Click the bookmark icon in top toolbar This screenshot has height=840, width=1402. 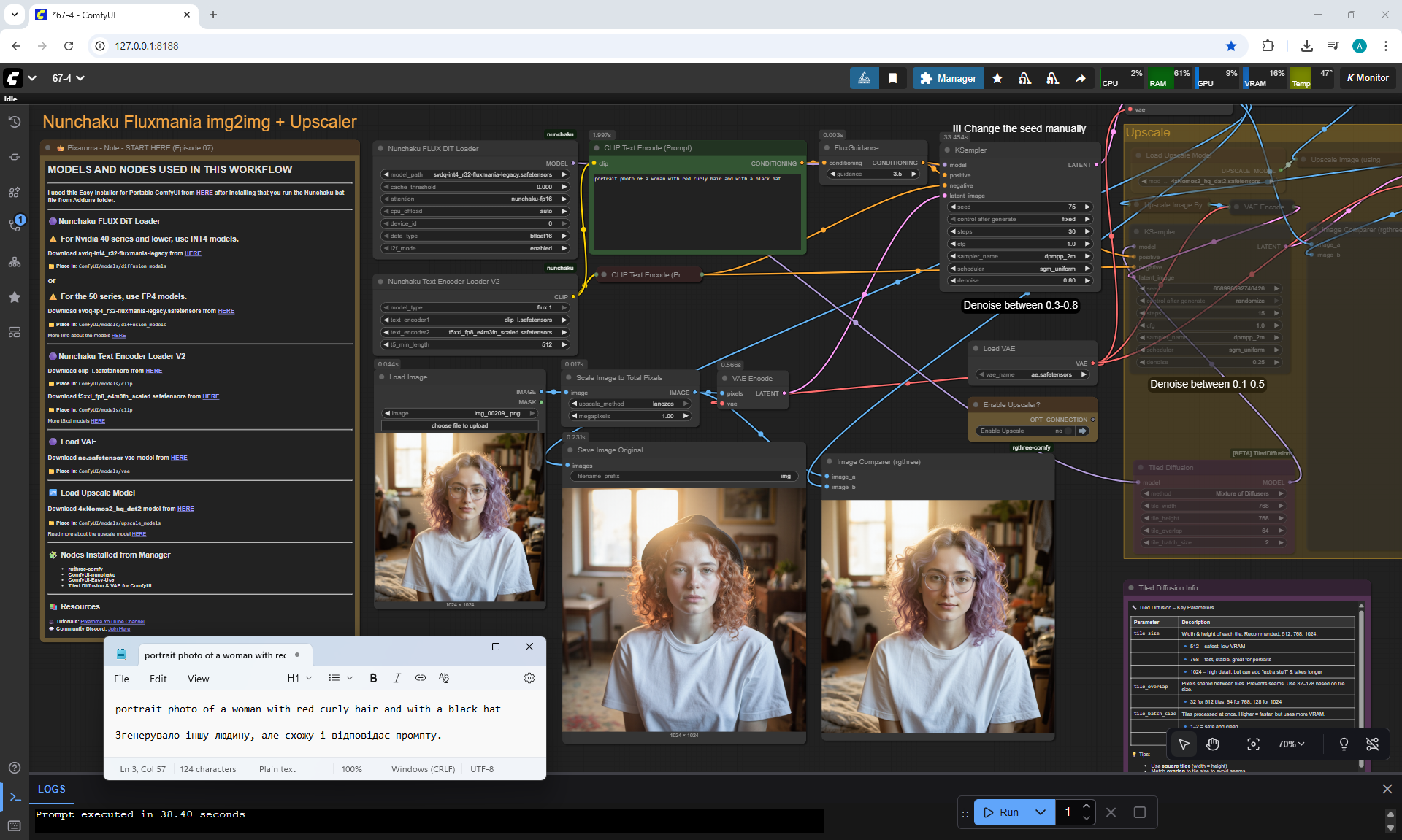coord(892,78)
